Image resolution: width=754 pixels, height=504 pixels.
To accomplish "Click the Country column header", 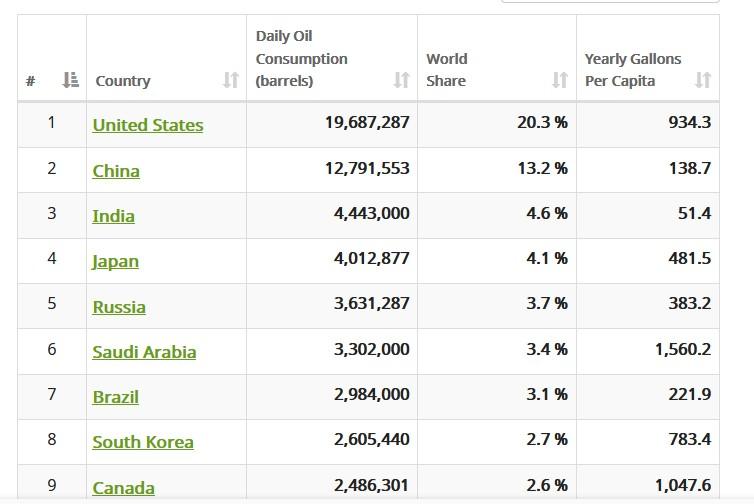I will pyautogui.click(x=166, y=58).
